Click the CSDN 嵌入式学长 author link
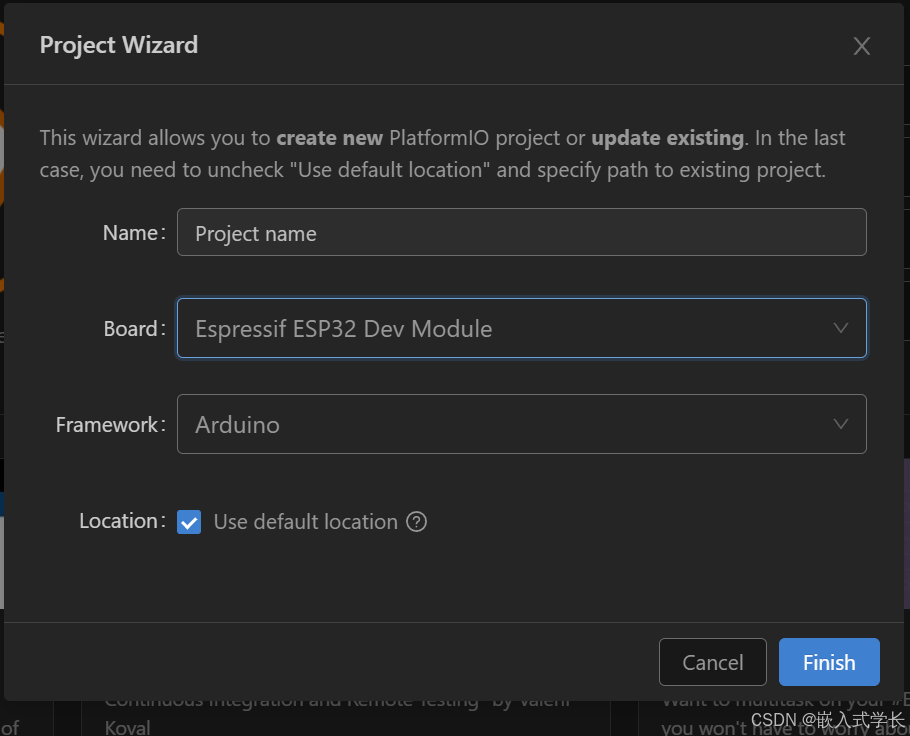The width and height of the screenshot is (910, 736). pos(826,719)
